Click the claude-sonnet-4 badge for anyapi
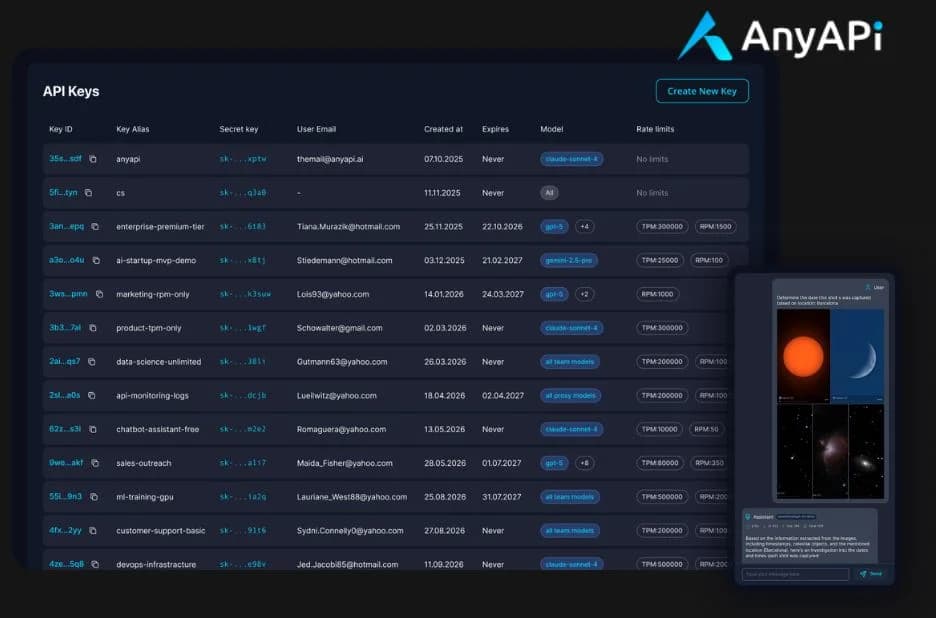Viewport: 936px width, 618px height. click(x=571, y=159)
